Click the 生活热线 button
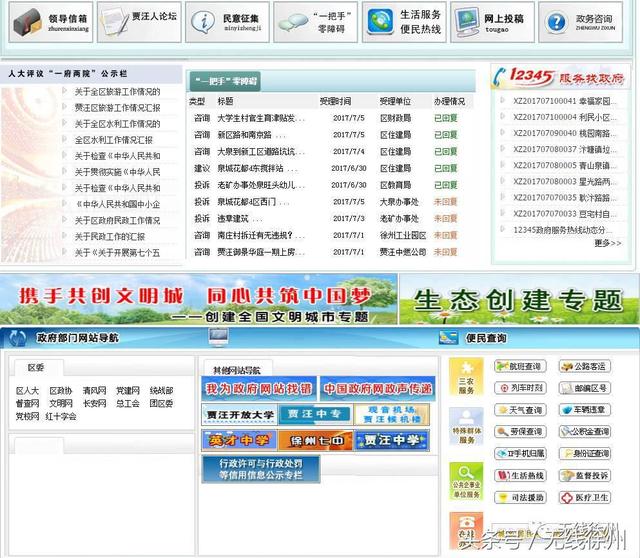Image resolution: width=640 pixels, height=558 pixels. tap(520, 475)
